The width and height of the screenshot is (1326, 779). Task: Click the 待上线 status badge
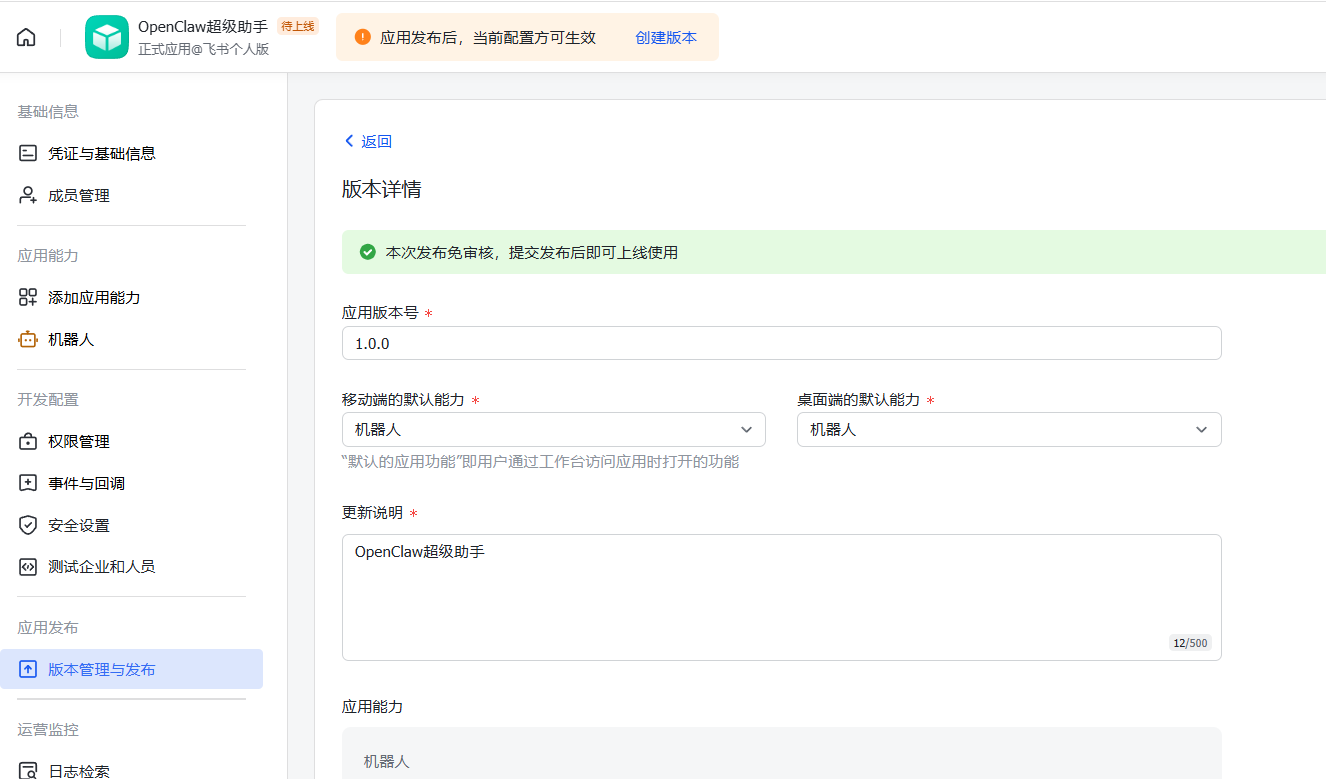(x=297, y=27)
